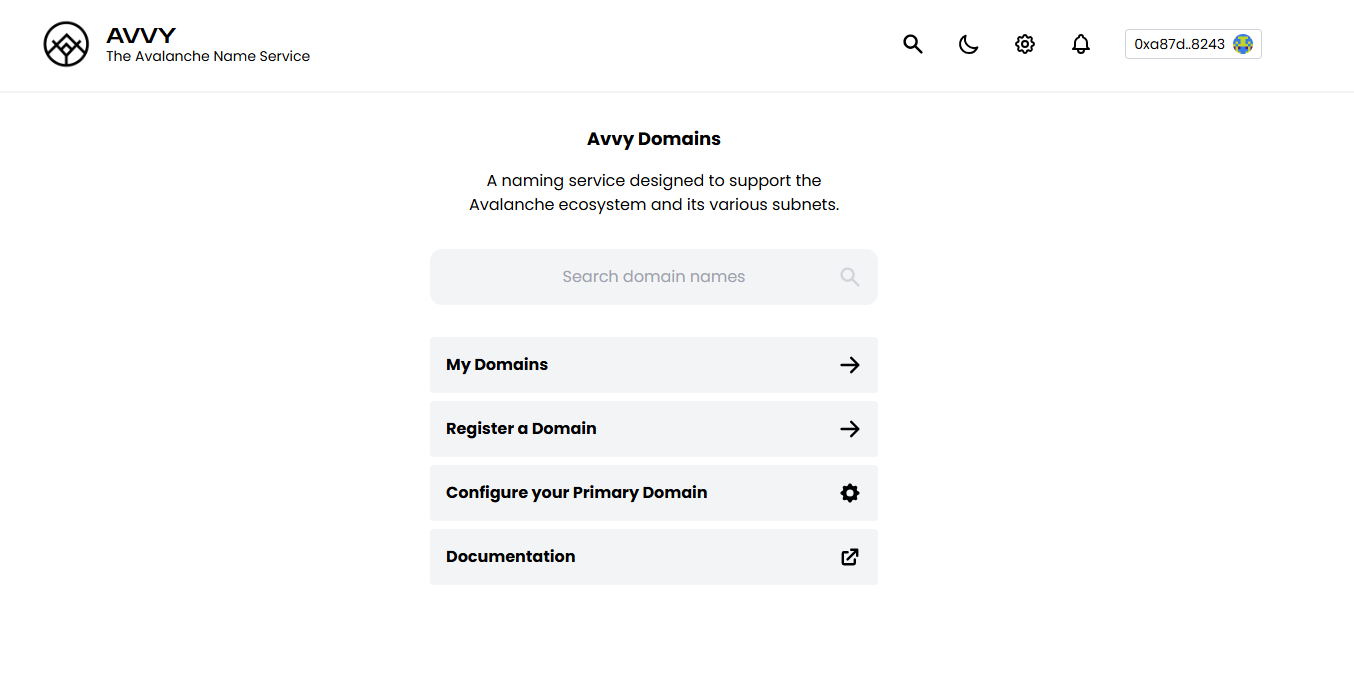The height and width of the screenshot is (697, 1354).
Task: Show notifications with the bell icon
Action: [x=1080, y=44]
